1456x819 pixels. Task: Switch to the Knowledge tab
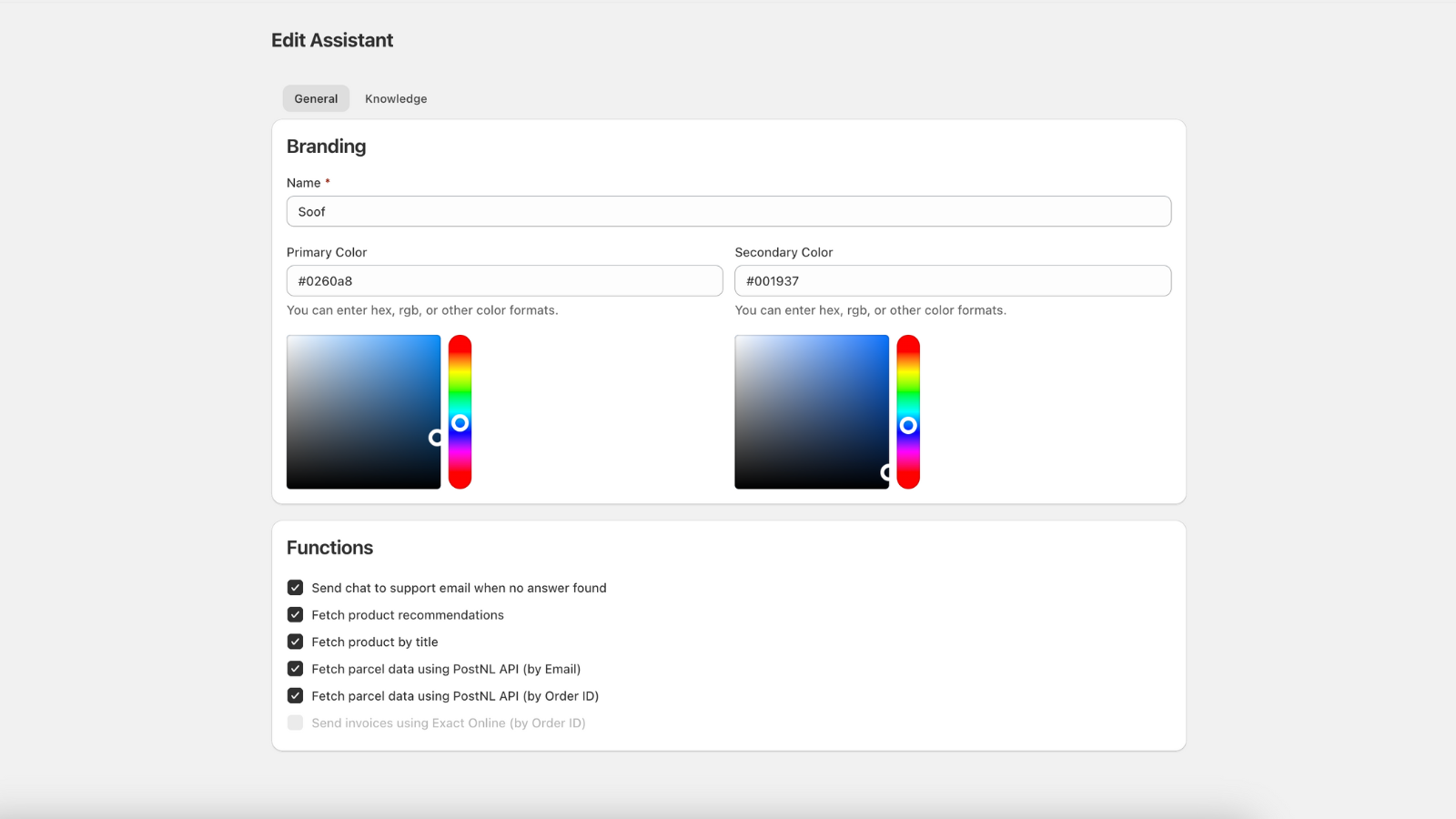(x=396, y=98)
